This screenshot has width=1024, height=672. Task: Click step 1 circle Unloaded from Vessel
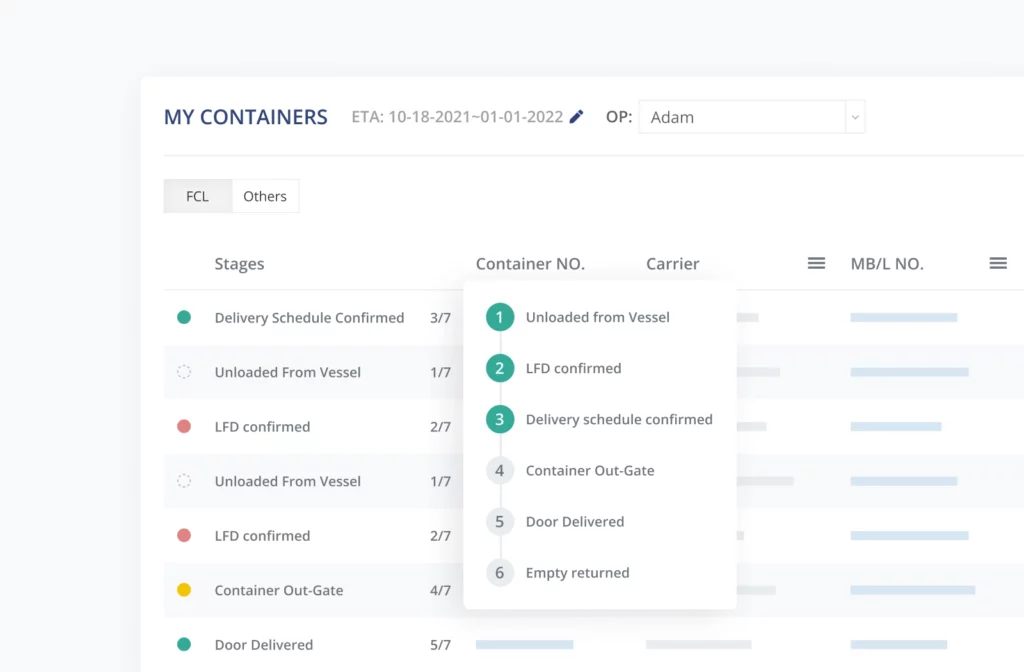500,318
